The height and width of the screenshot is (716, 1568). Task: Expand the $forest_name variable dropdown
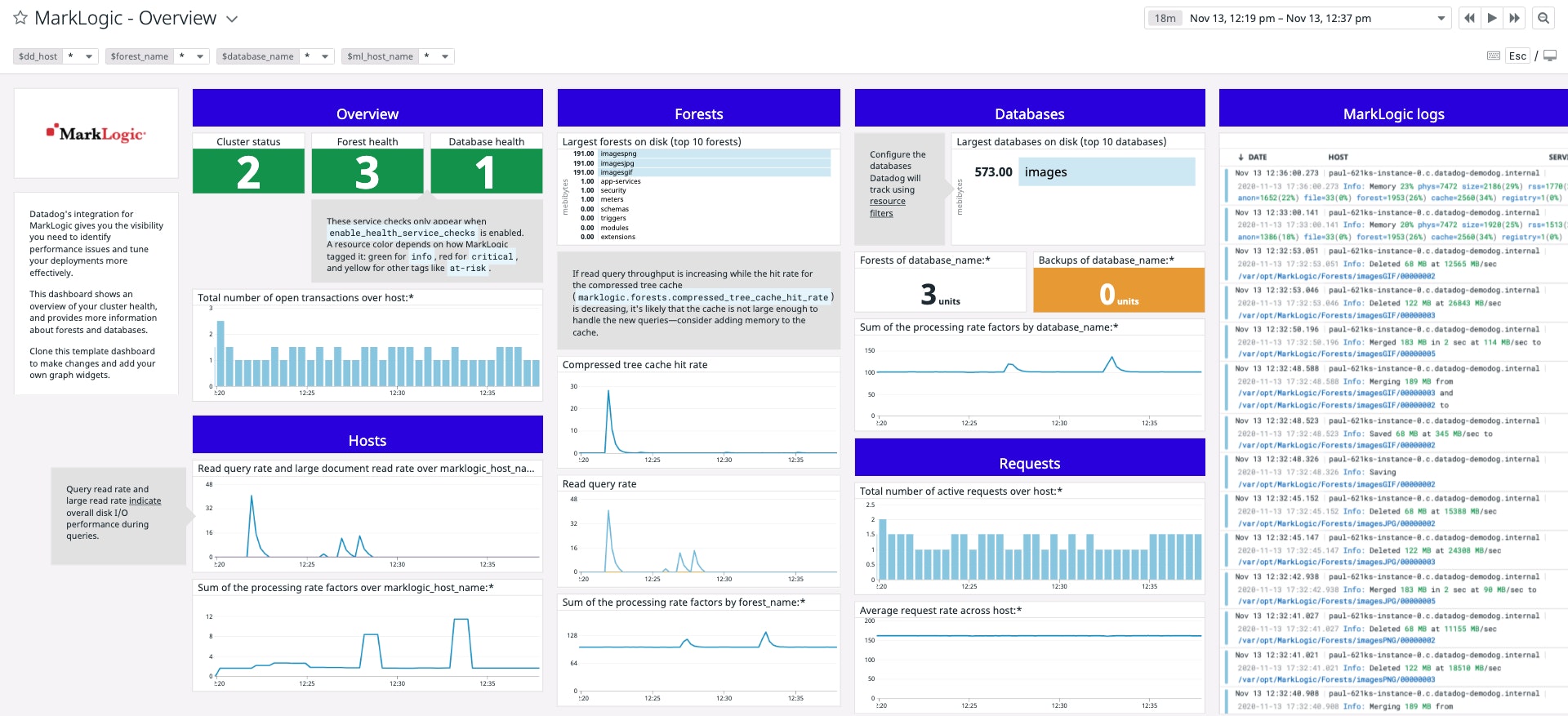coord(199,56)
